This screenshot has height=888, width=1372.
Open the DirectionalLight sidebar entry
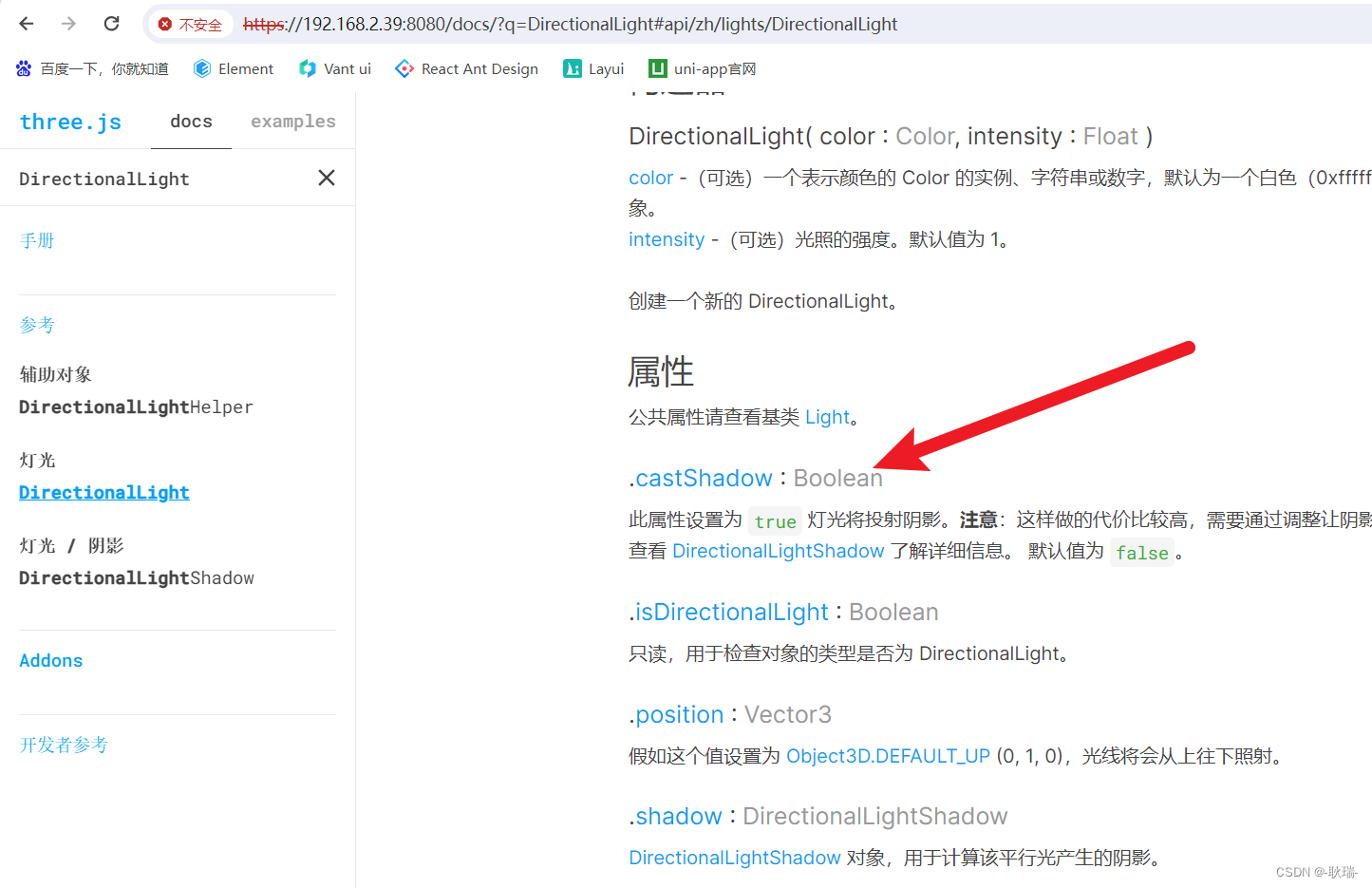104,493
